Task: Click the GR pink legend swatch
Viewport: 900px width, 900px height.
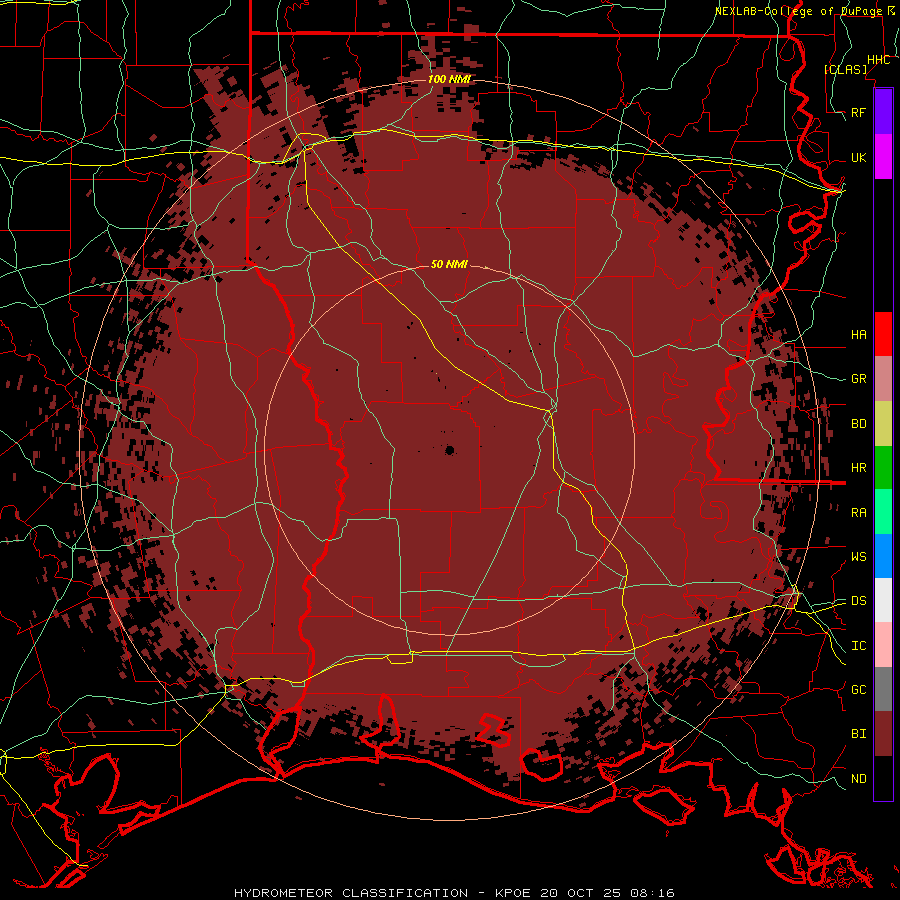Action: [x=883, y=379]
